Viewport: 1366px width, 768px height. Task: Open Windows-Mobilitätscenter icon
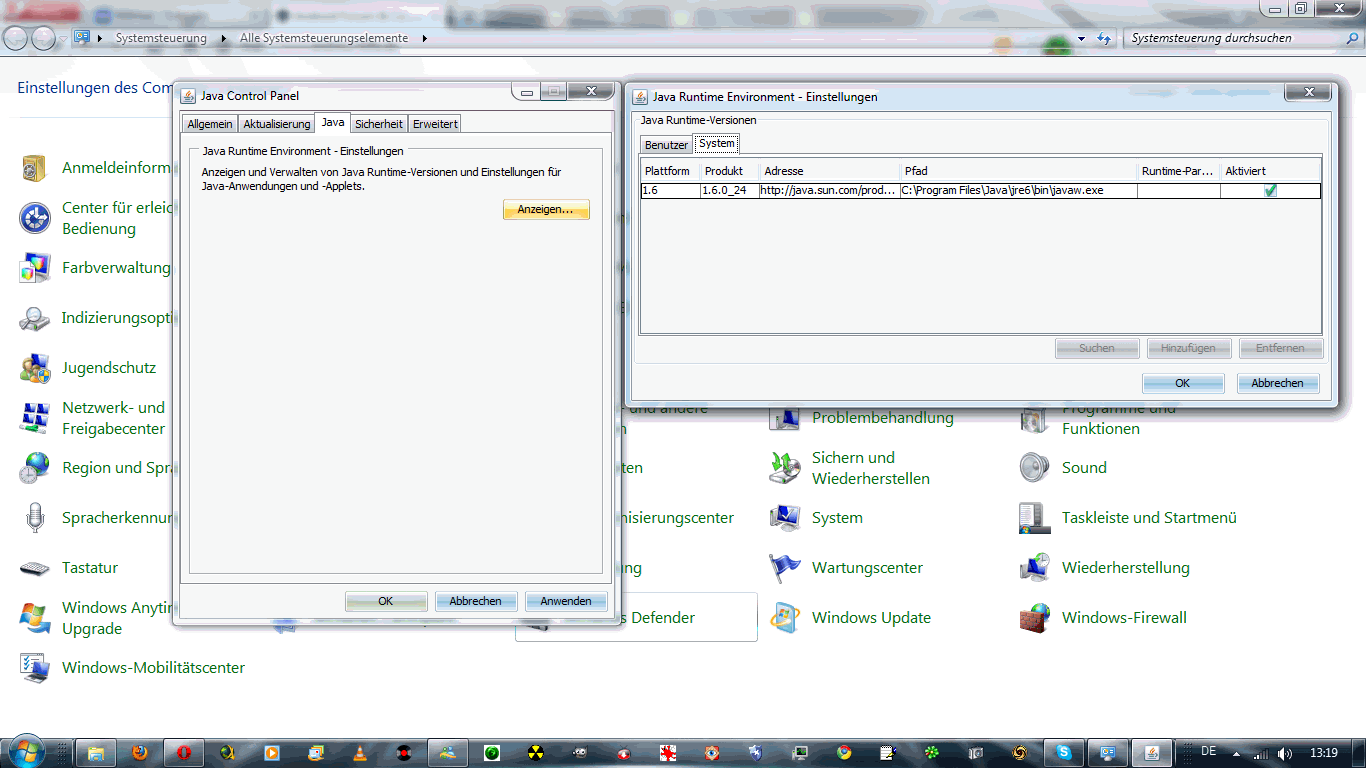click(x=35, y=668)
